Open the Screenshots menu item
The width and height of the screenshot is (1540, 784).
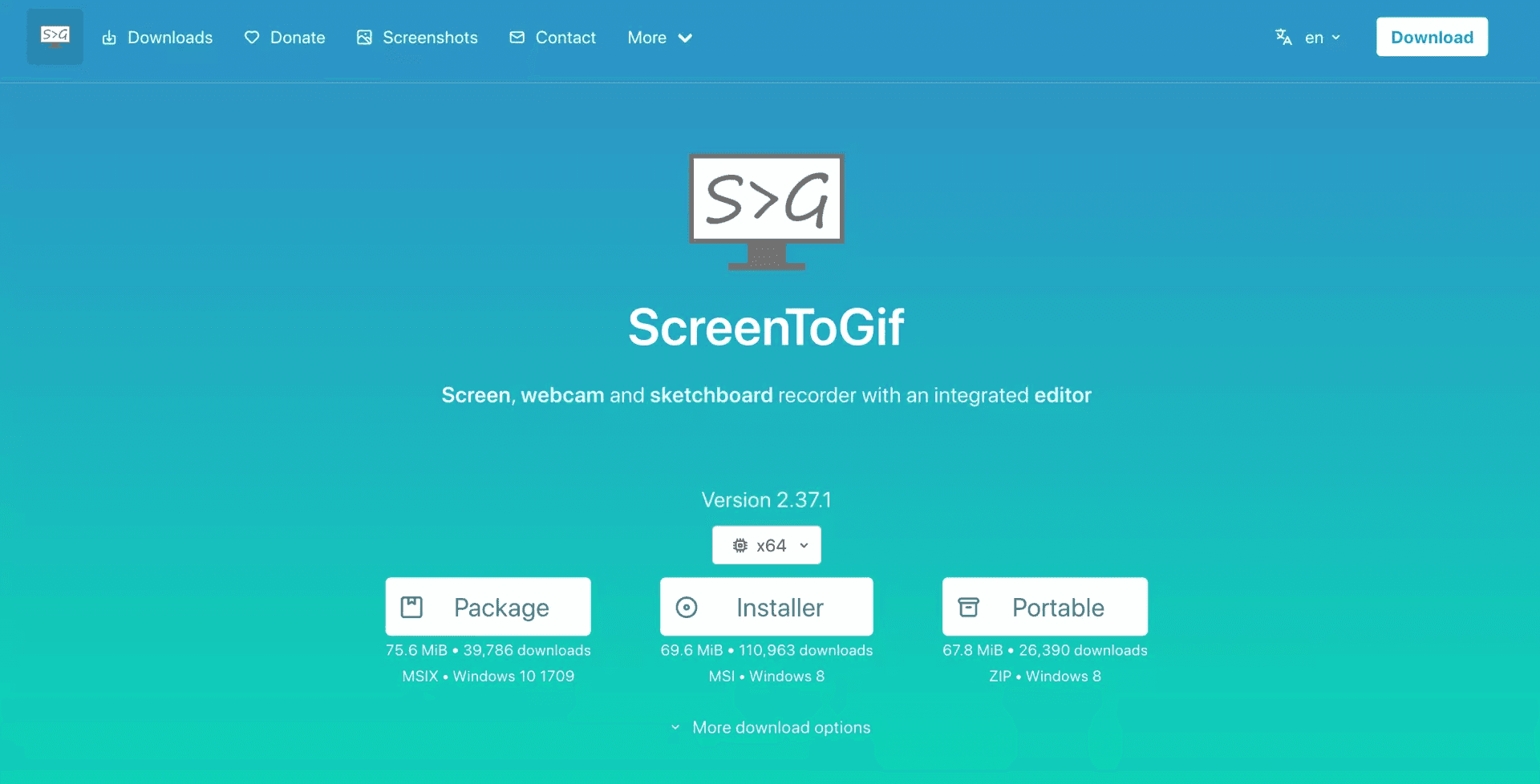(x=417, y=38)
